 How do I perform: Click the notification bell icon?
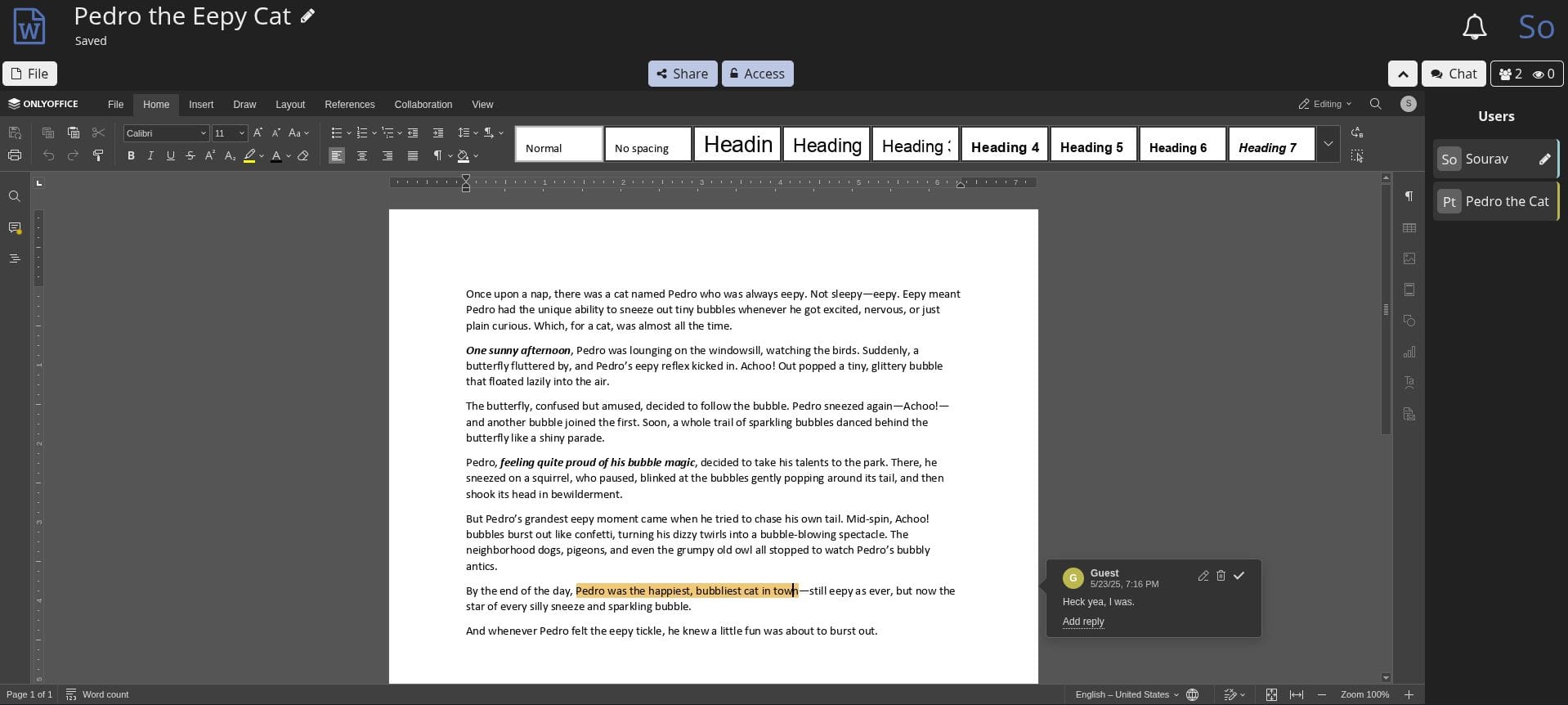(1474, 28)
